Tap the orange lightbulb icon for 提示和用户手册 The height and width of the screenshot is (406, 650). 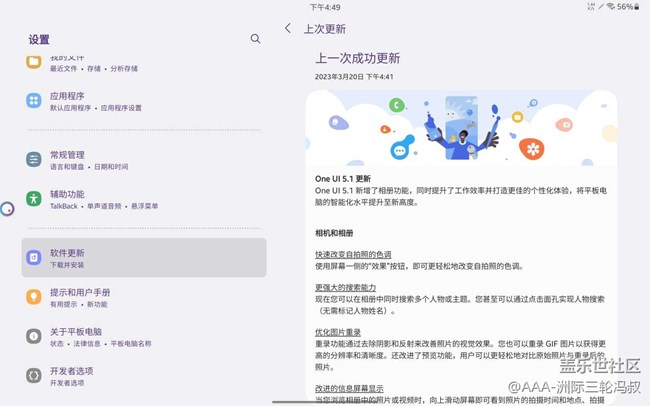tap(34, 297)
